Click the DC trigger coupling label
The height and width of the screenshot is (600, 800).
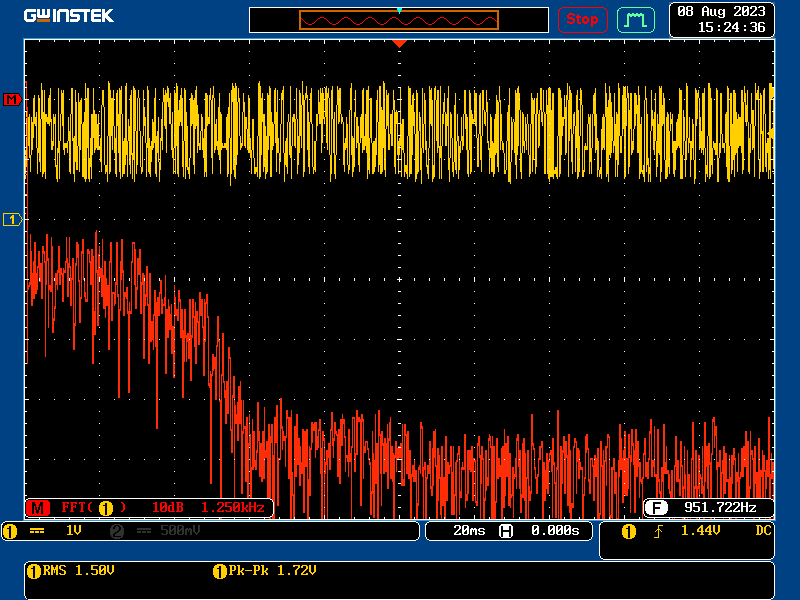tap(763, 531)
